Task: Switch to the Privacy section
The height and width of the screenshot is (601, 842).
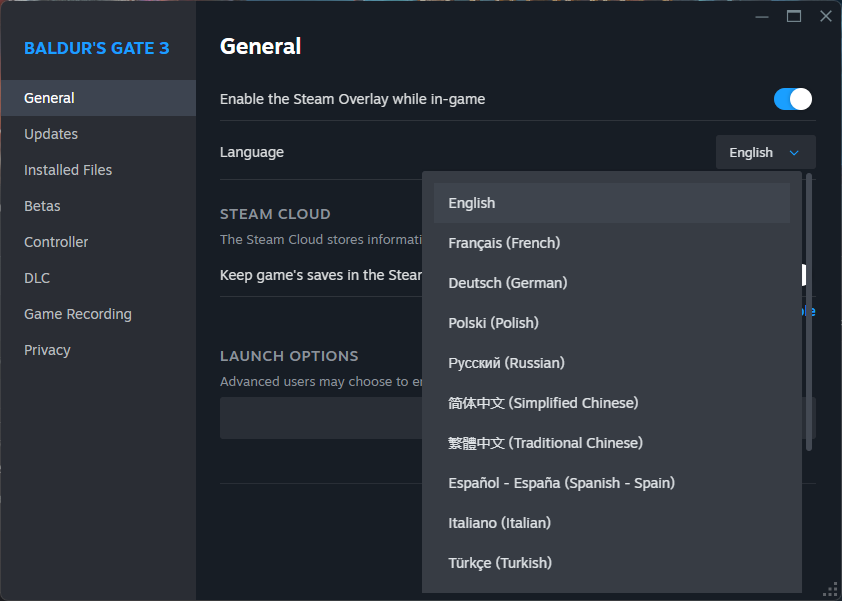Action: pyautogui.click(x=98, y=350)
